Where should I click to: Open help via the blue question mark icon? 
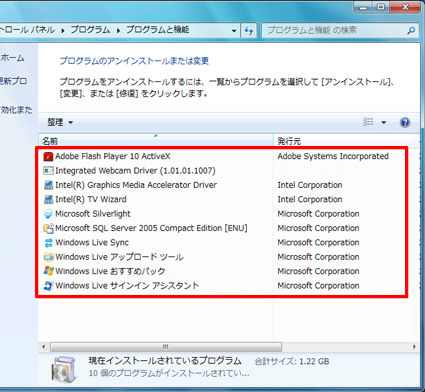coord(405,122)
